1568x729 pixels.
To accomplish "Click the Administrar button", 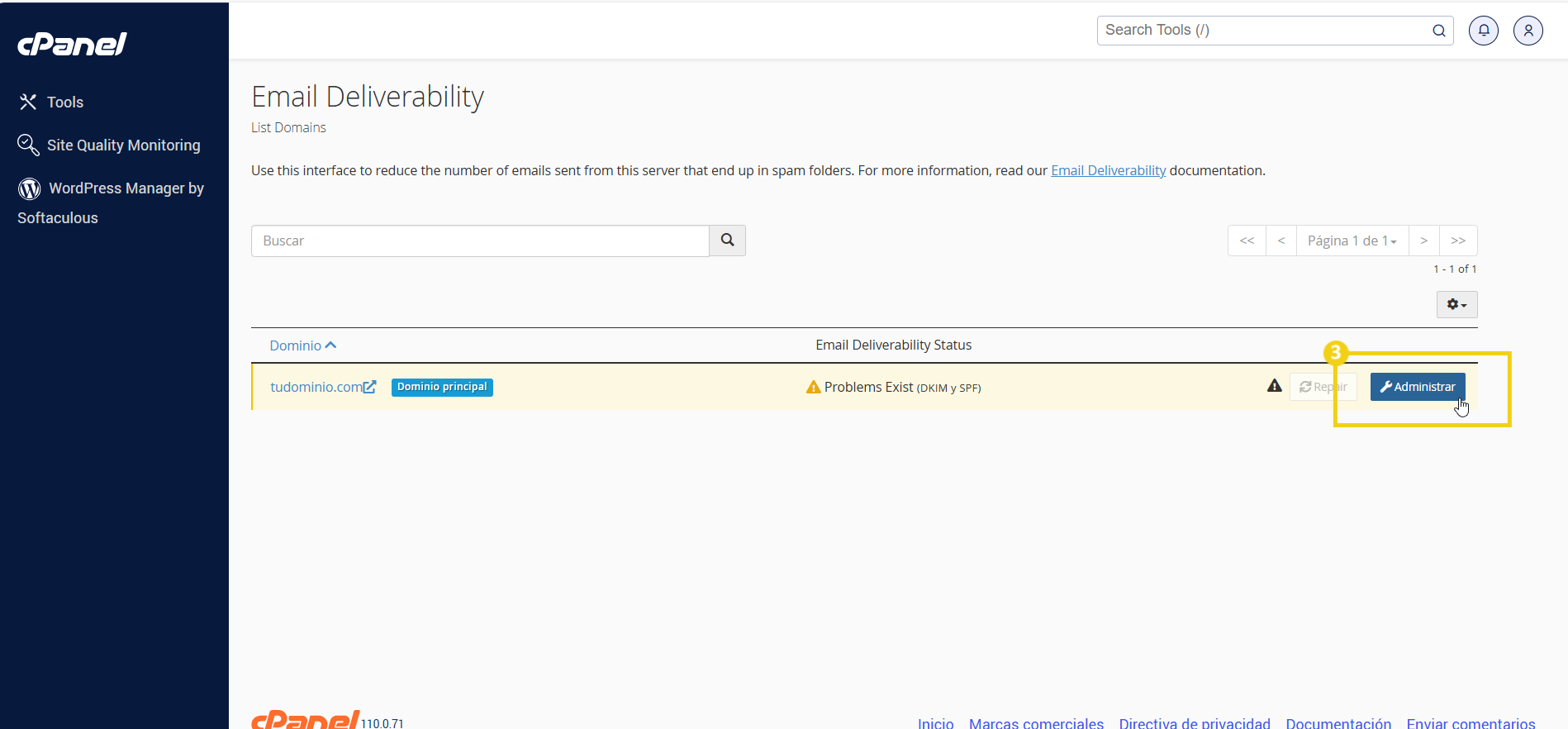I will (x=1417, y=387).
